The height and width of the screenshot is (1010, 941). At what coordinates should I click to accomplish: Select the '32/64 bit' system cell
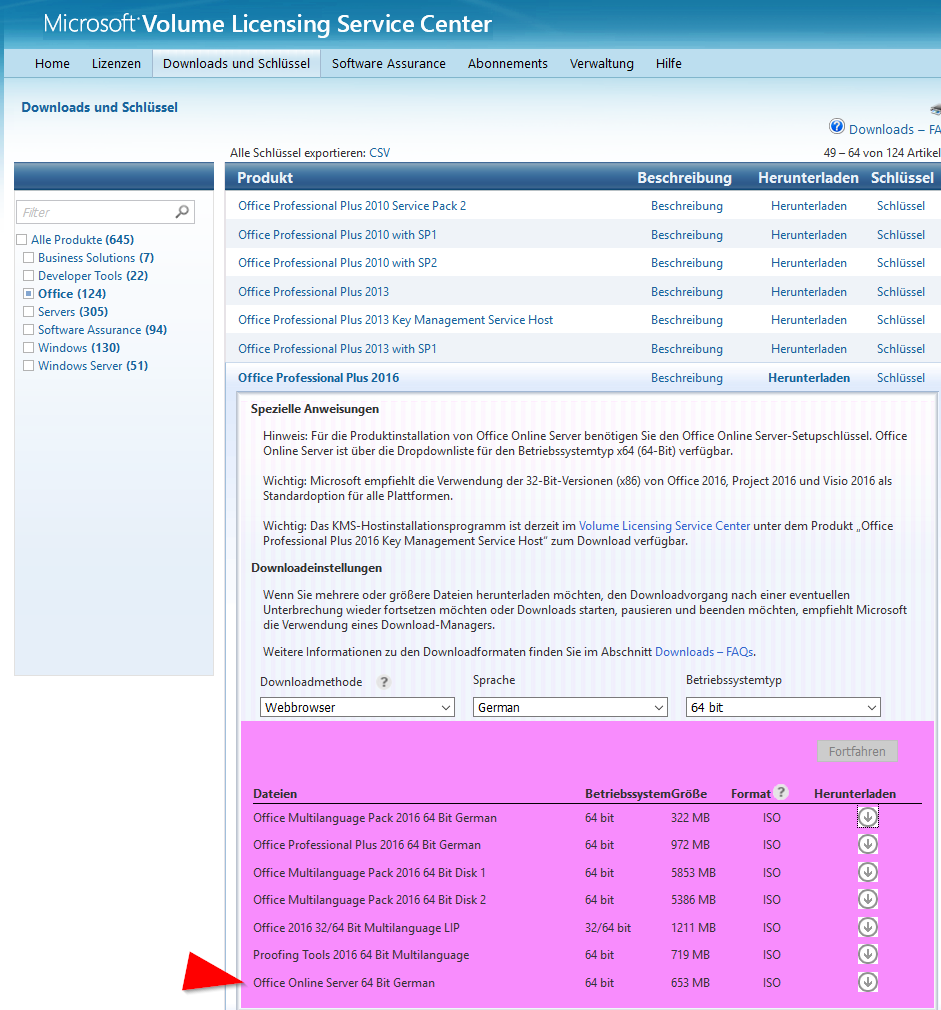pos(608,928)
